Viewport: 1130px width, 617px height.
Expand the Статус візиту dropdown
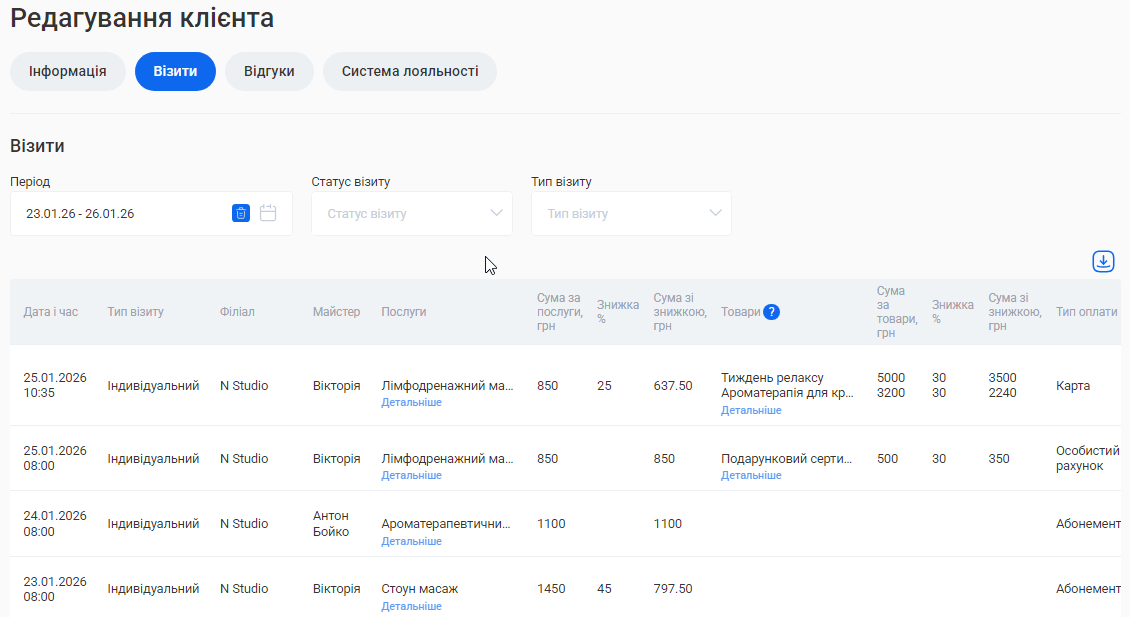coord(411,214)
